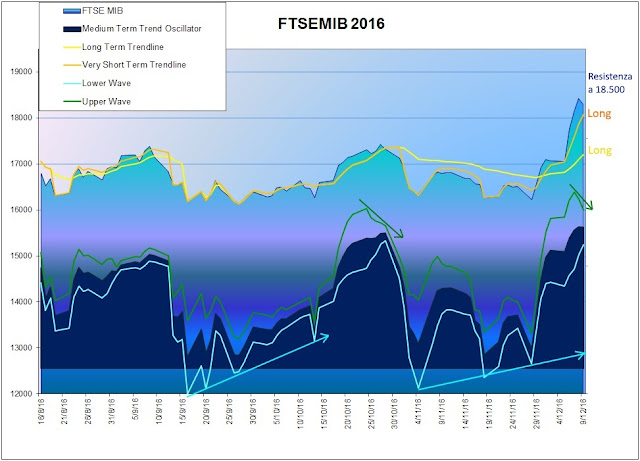Image resolution: width=640 pixels, height=461 pixels.
Task: Click the 16000 y-axis label
Action: [x=22, y=210]
